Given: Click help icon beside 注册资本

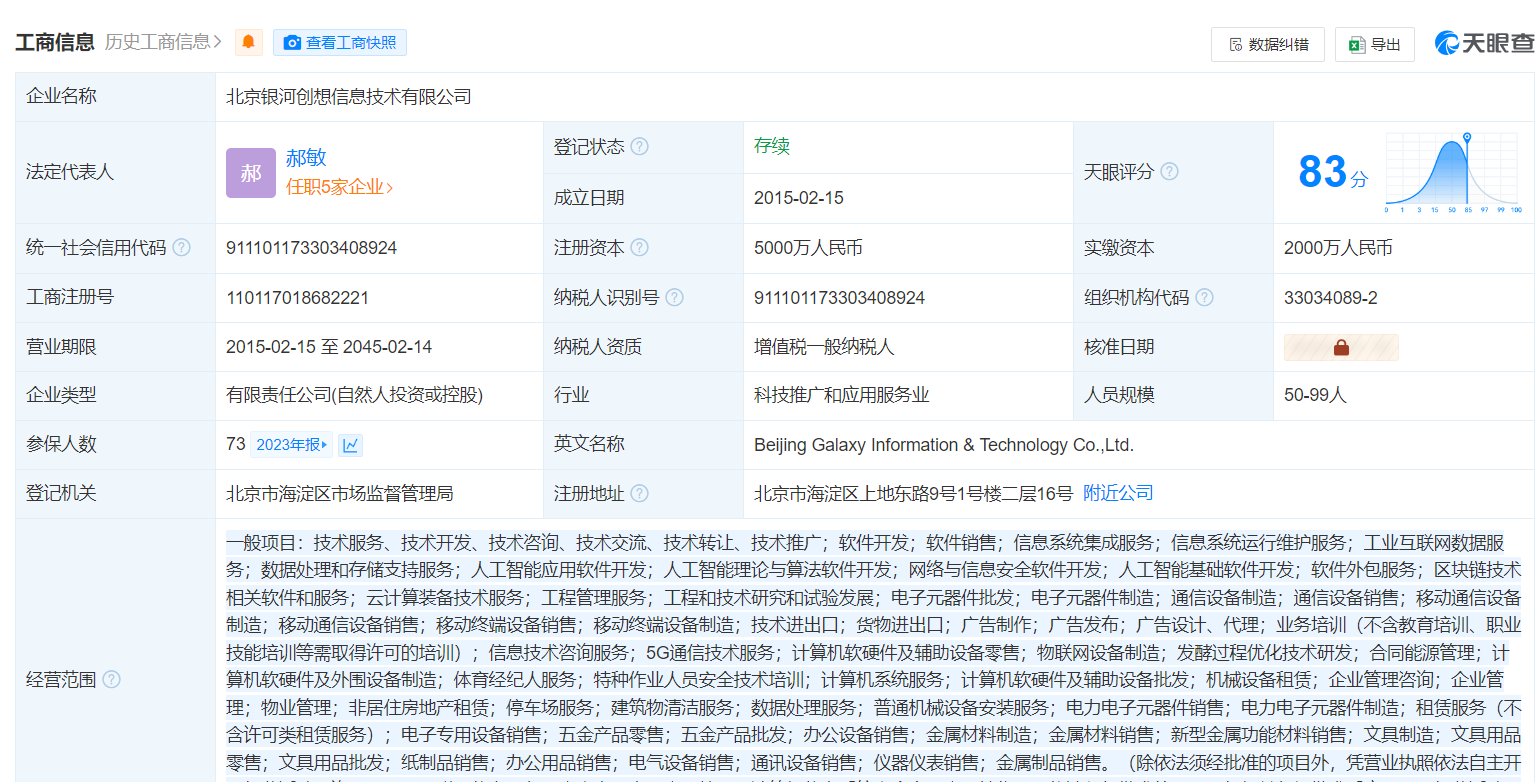Looking at the screenshot, I should [x=639, y=248].
